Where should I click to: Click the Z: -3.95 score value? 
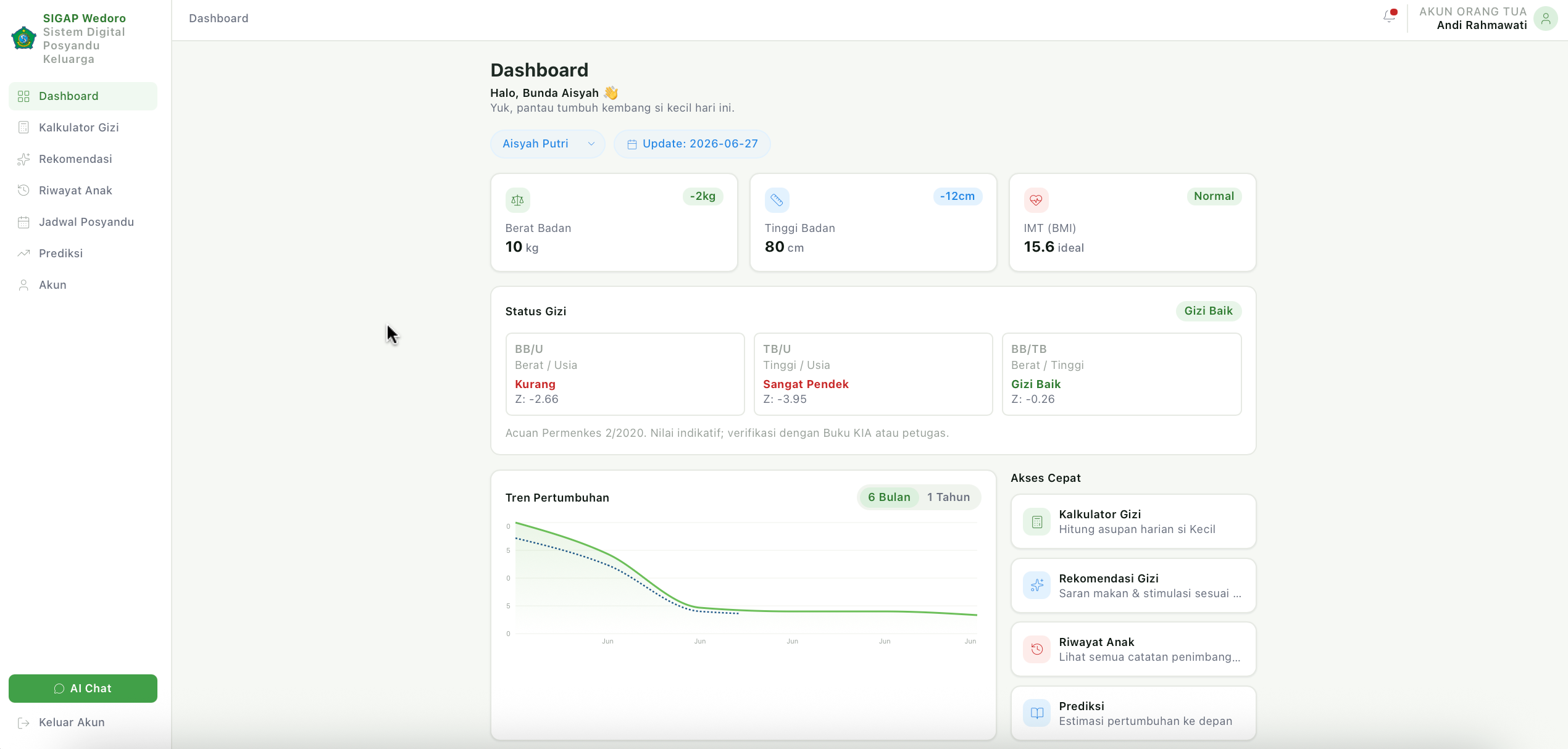(x=785, y=399)
